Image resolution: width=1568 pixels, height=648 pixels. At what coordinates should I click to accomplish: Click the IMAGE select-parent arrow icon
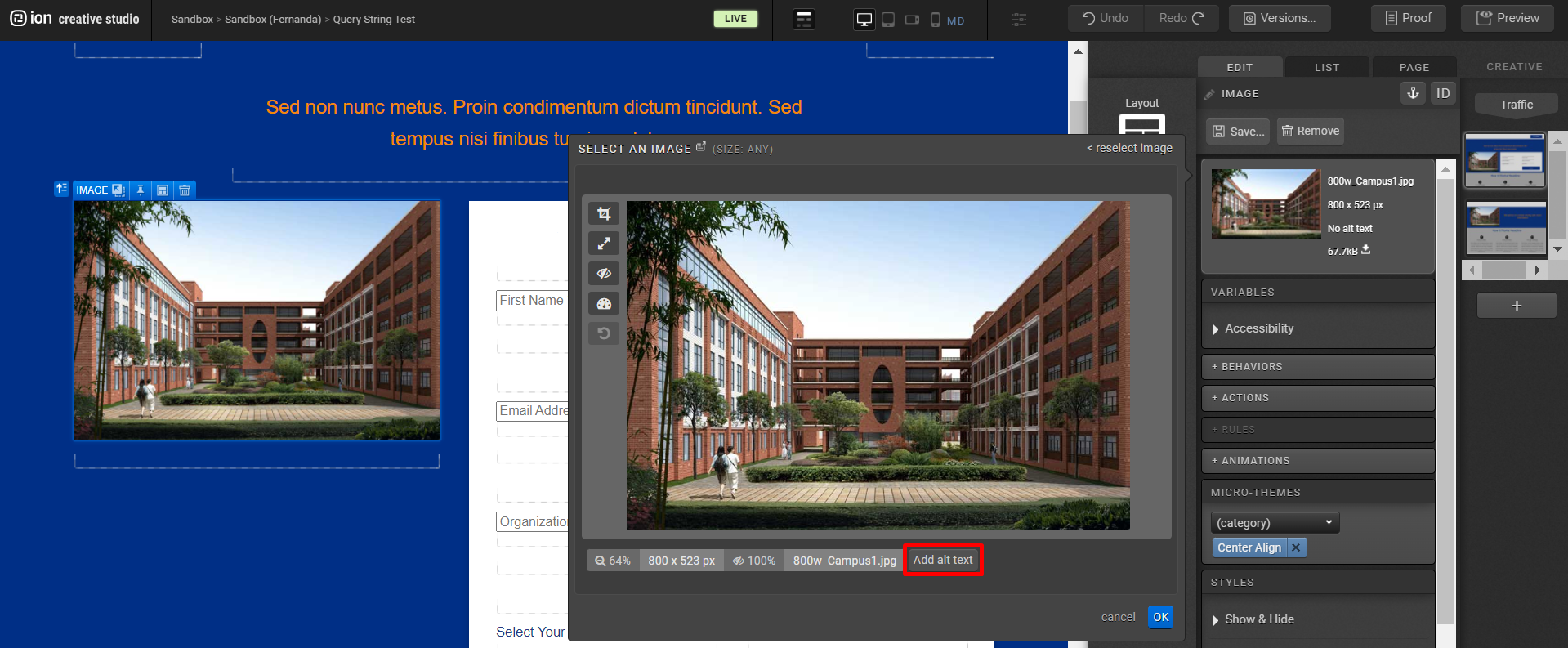pos(118,190)
